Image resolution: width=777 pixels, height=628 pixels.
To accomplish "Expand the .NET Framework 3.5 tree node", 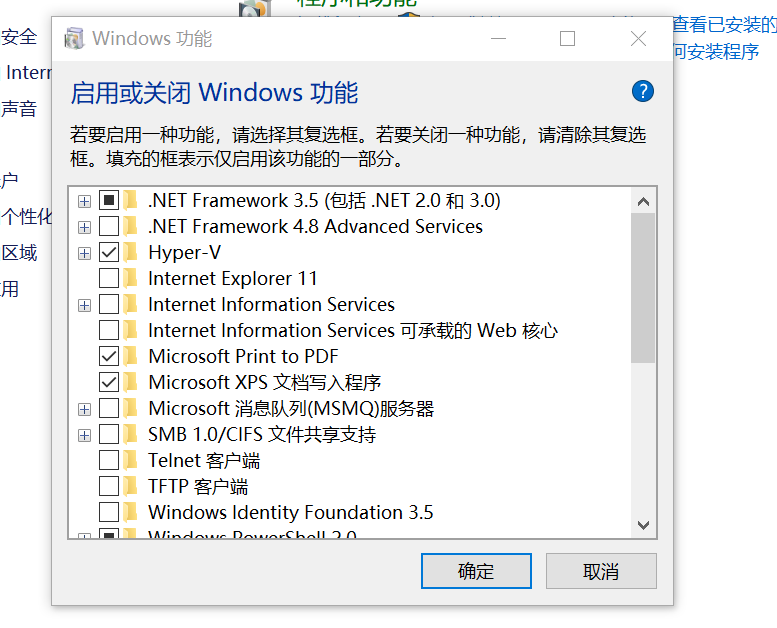I will pyautogui.click(x=85, y=201).
